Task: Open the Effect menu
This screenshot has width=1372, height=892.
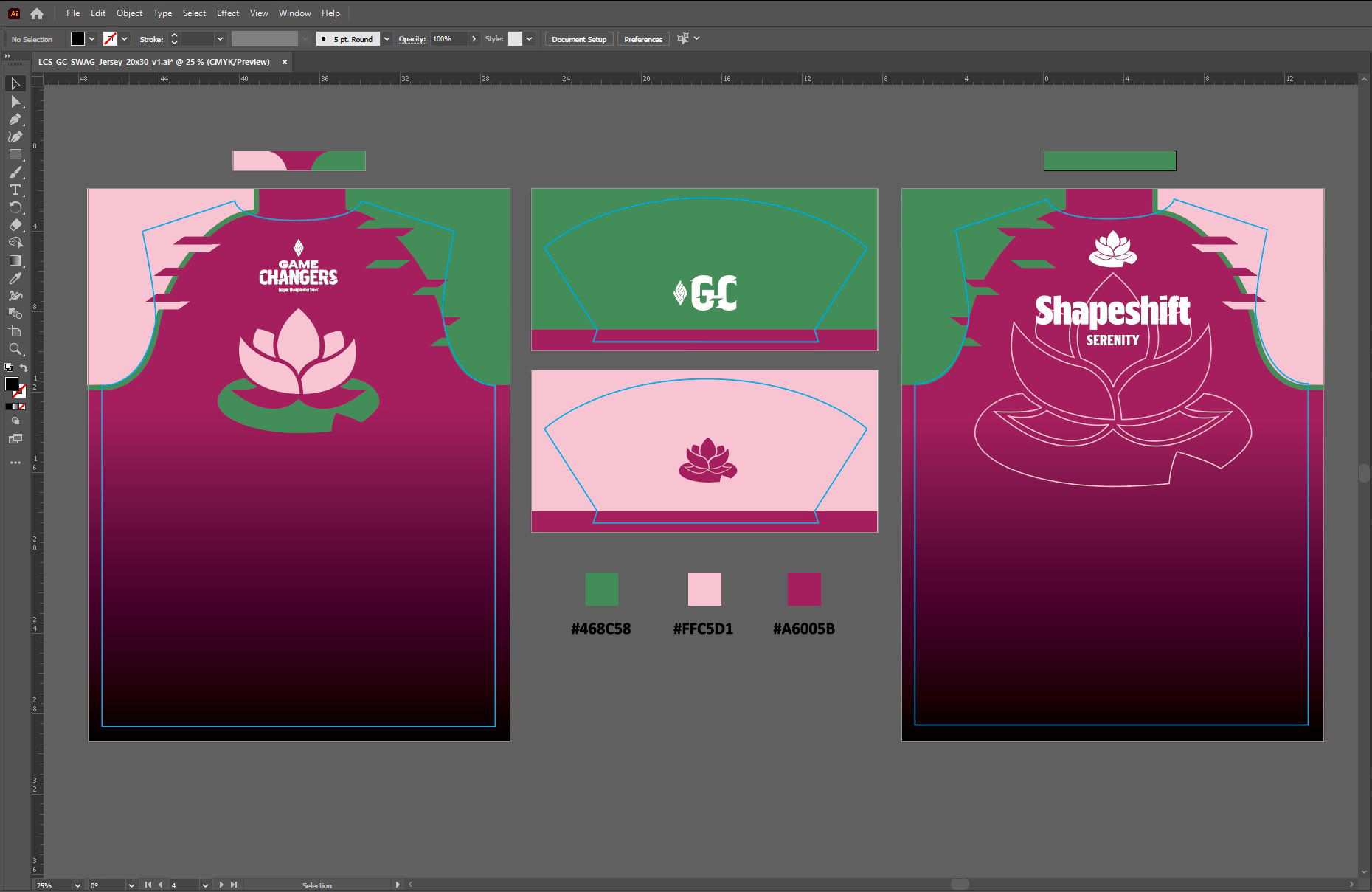Action: 228,13
